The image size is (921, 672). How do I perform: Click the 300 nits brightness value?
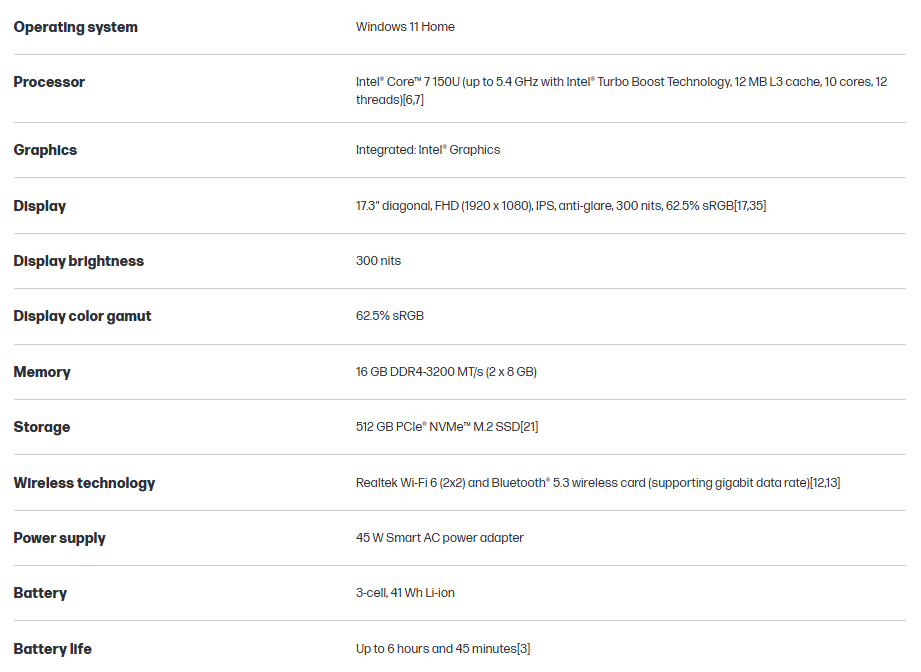(x=378, y=261)
